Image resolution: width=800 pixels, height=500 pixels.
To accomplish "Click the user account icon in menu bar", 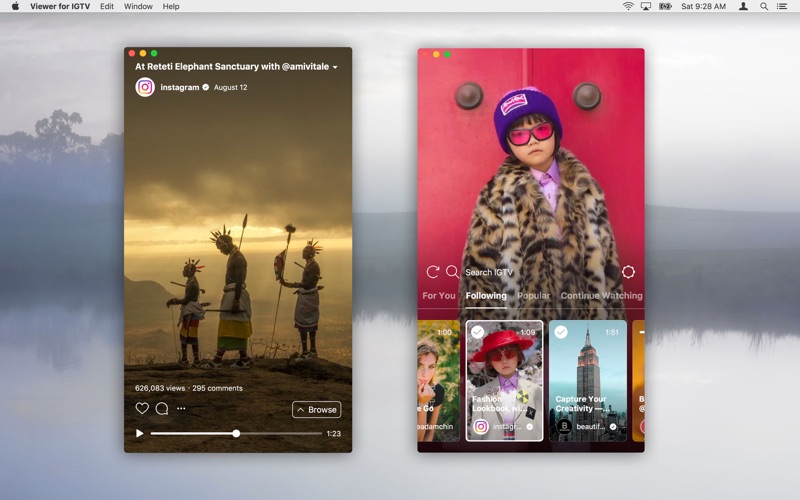I will [743, 6].
